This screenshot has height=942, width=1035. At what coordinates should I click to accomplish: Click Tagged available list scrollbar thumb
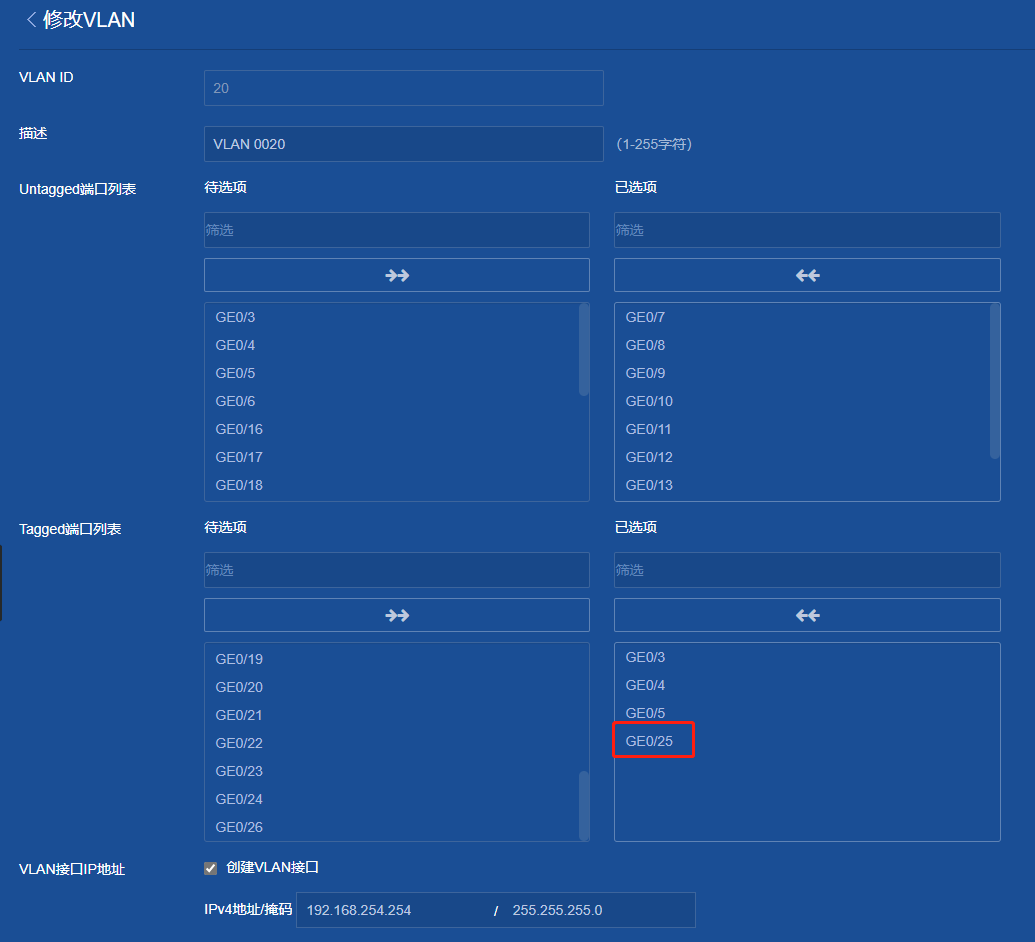tap(584, 805)
